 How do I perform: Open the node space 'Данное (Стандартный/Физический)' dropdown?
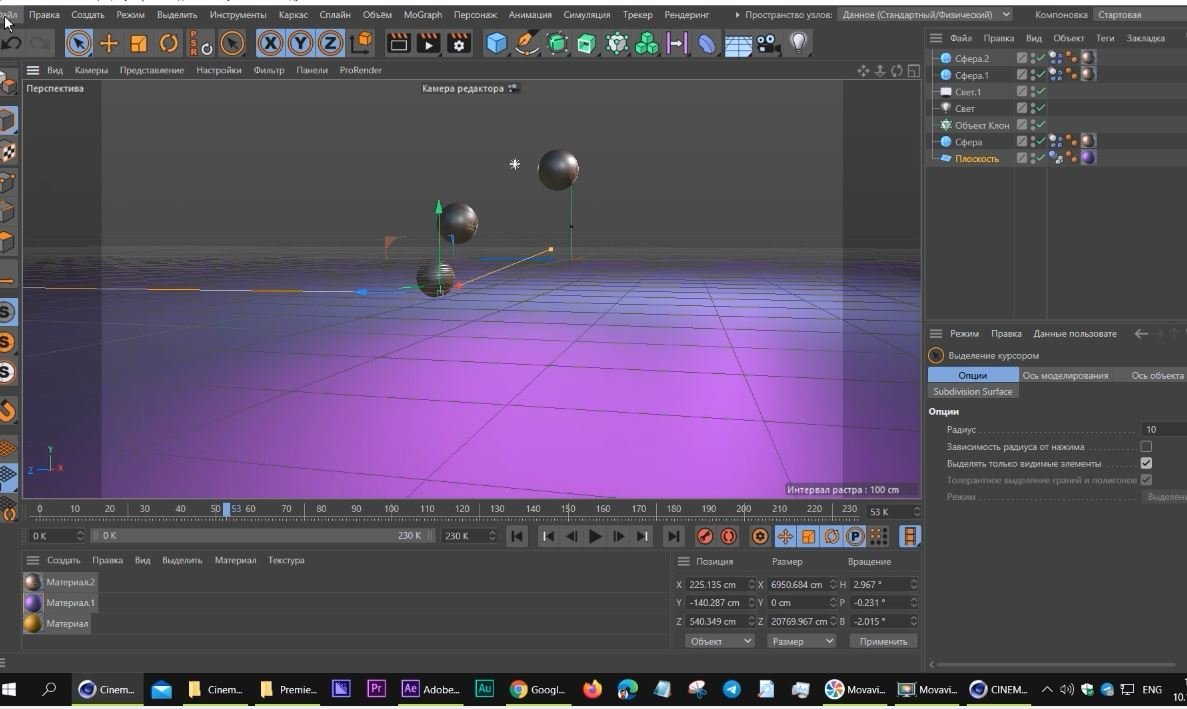926,14
